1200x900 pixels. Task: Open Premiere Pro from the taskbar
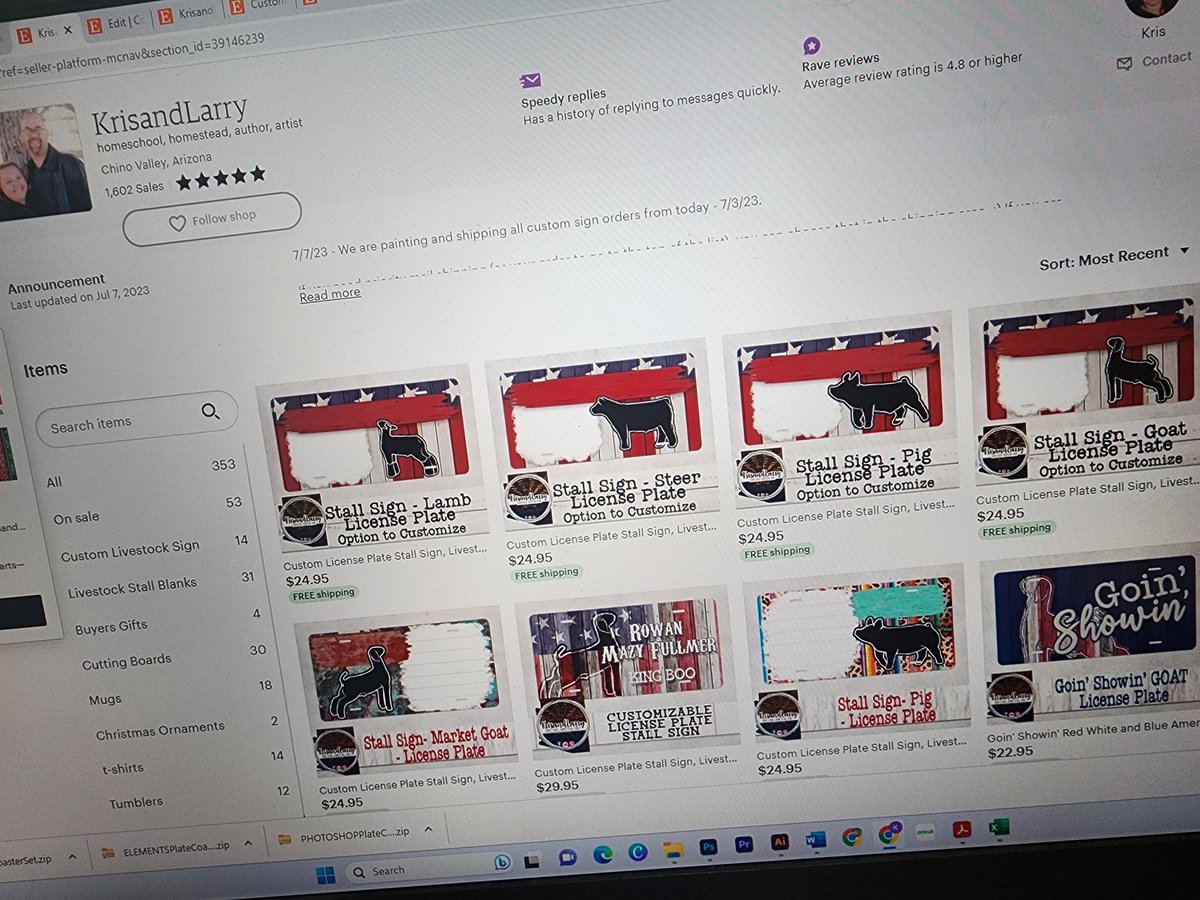pos(744,845)
